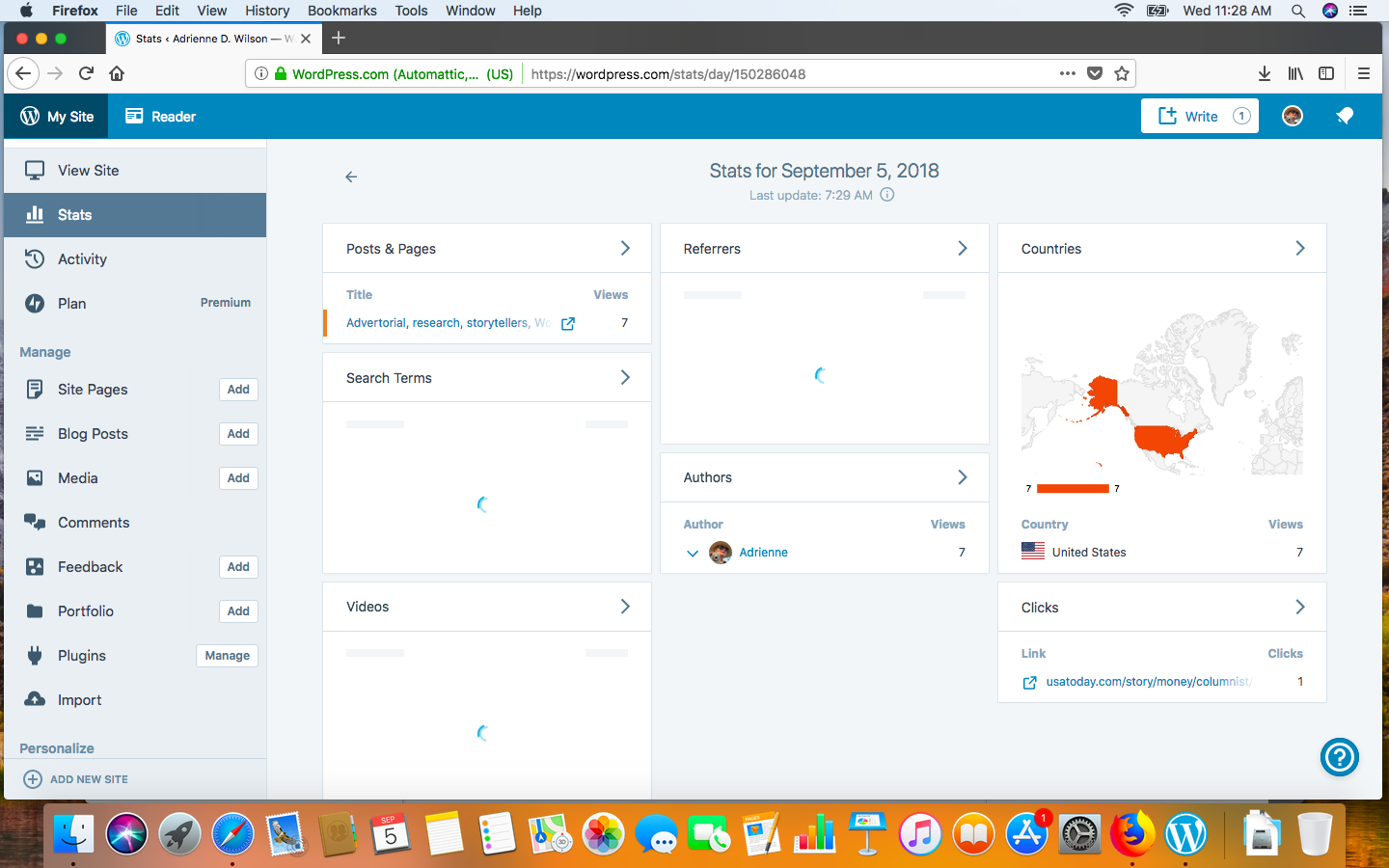The image size is (1389, 868).
Task: Launch WordPress from the Dock
Action: (x=1185, y=833)
